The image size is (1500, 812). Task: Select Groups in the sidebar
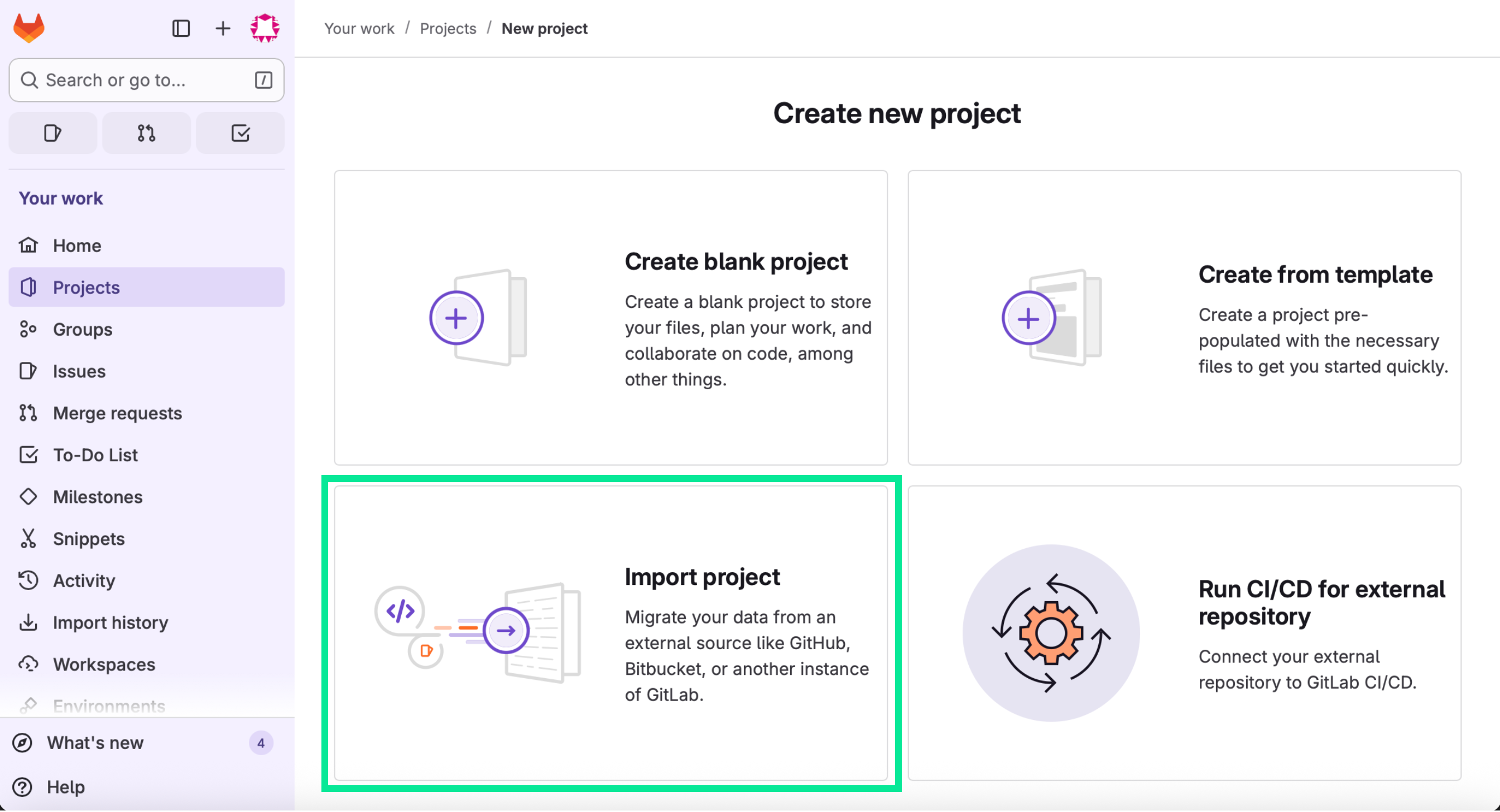(82, 329)
